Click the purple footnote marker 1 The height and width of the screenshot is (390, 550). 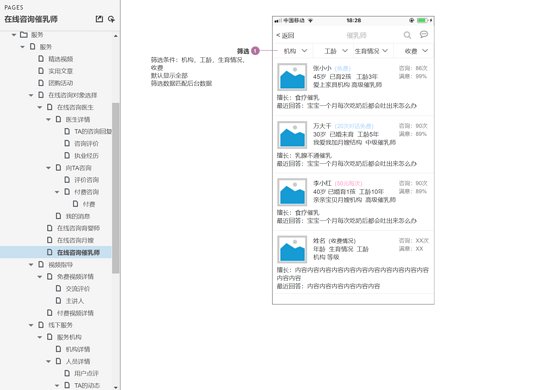[255, 51]
